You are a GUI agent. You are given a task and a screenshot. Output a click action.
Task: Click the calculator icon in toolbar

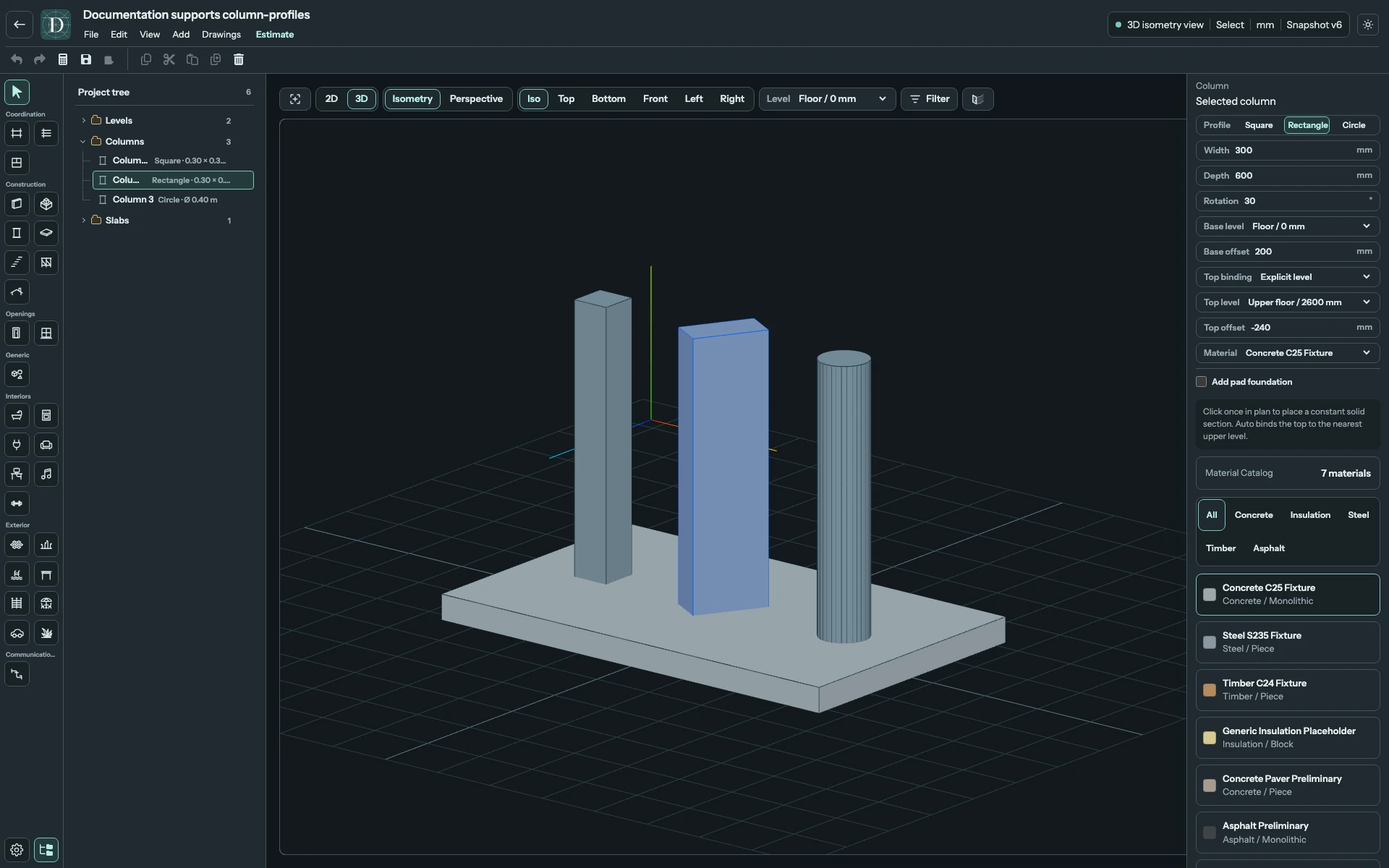(x=63, y=59)
